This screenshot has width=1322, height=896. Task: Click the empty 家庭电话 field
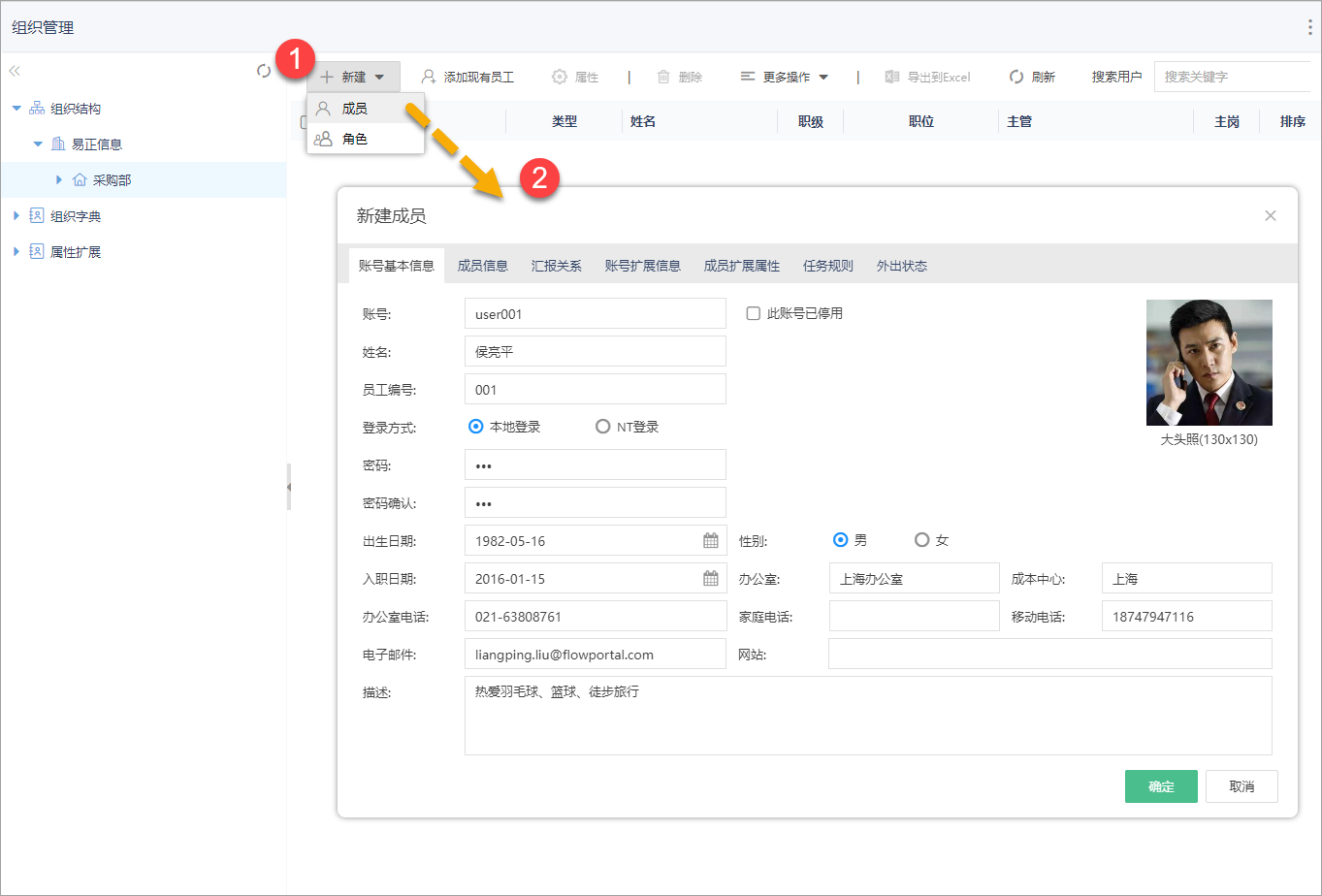coord(915,616)
